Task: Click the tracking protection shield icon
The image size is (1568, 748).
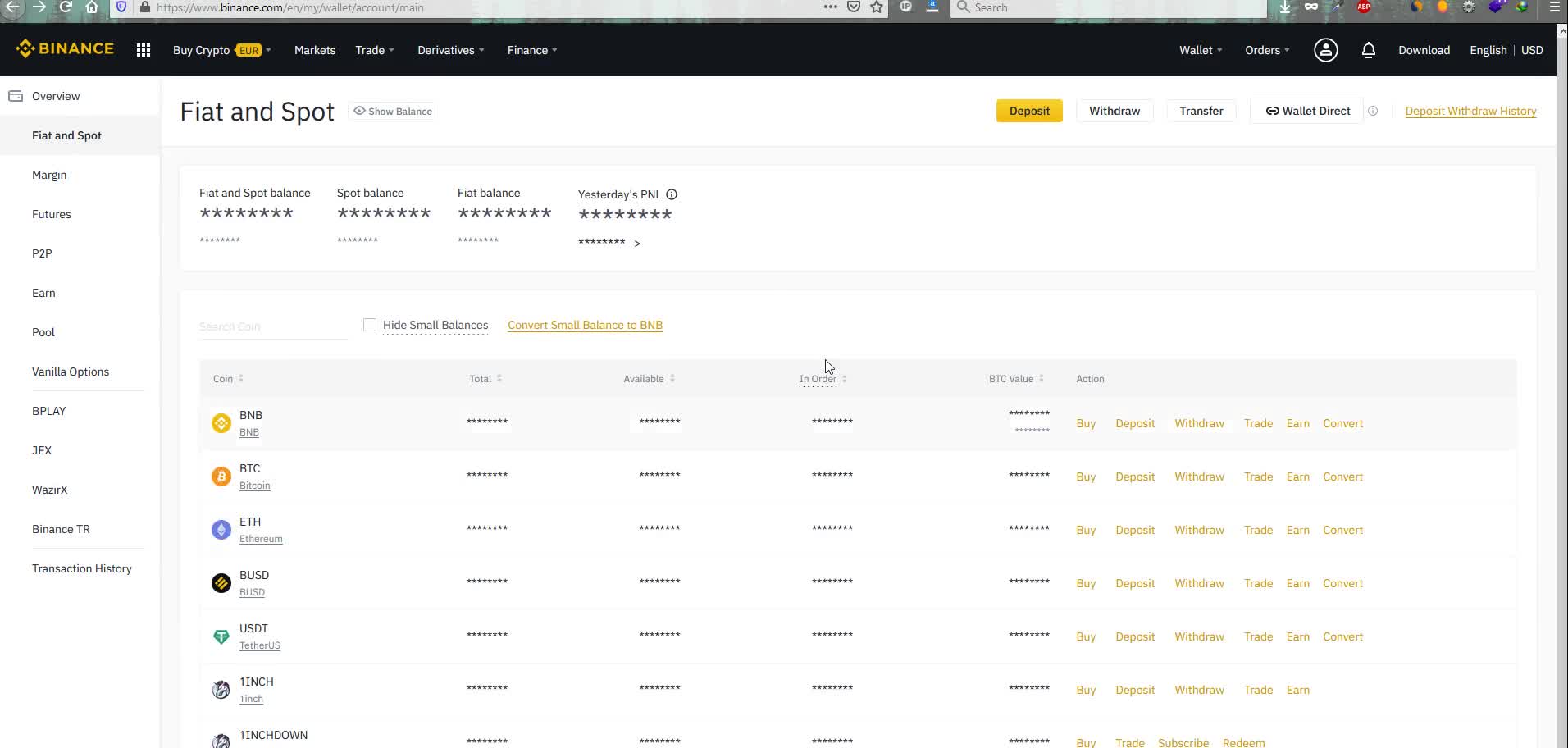Action: 121,7
